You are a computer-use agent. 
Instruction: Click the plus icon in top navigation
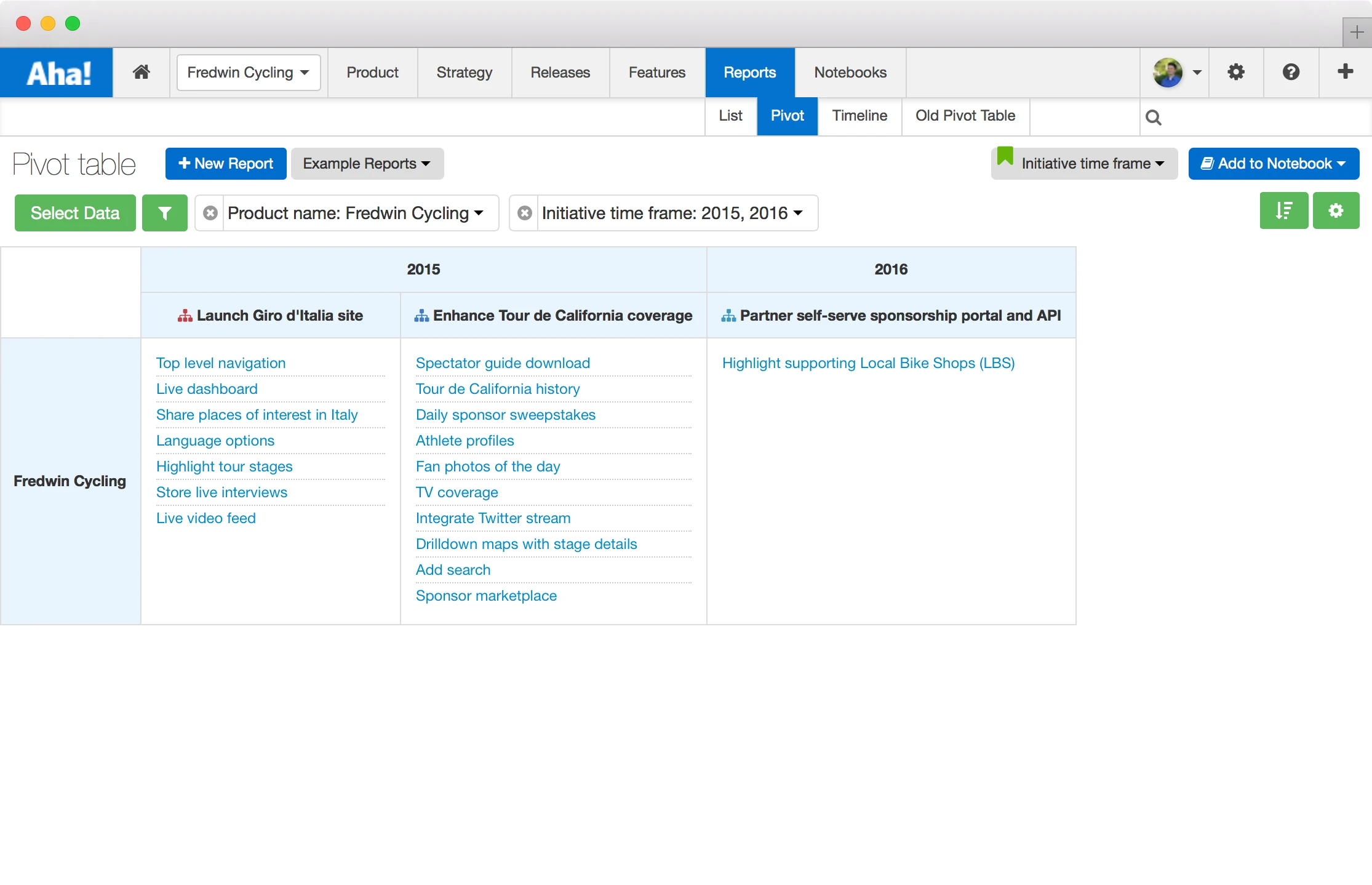click(1345, 73)
